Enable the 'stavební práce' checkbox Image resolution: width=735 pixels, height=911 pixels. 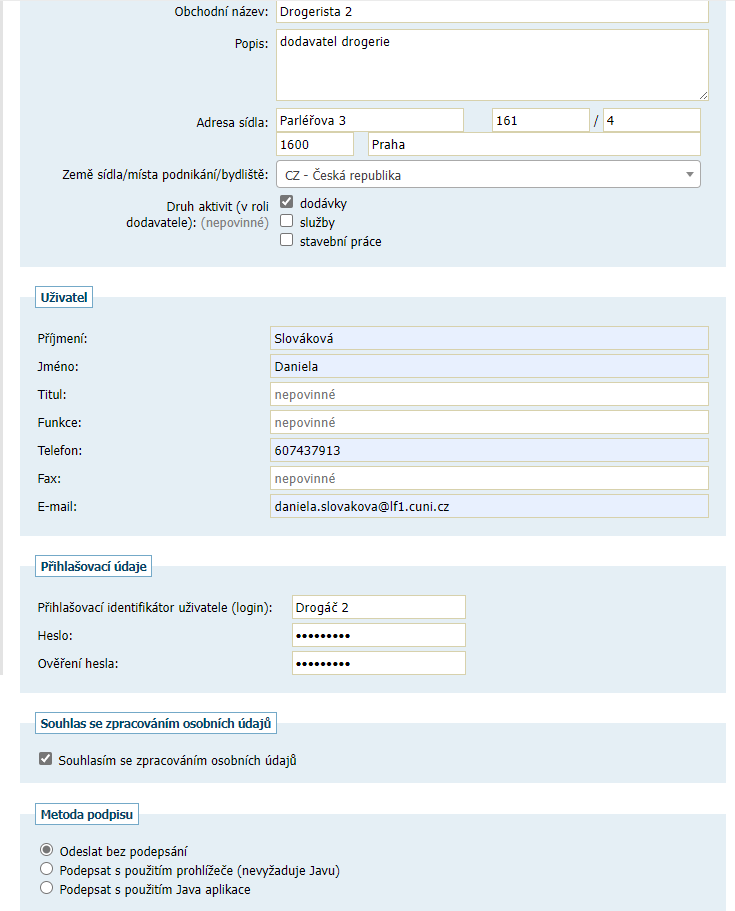(287, 241)
